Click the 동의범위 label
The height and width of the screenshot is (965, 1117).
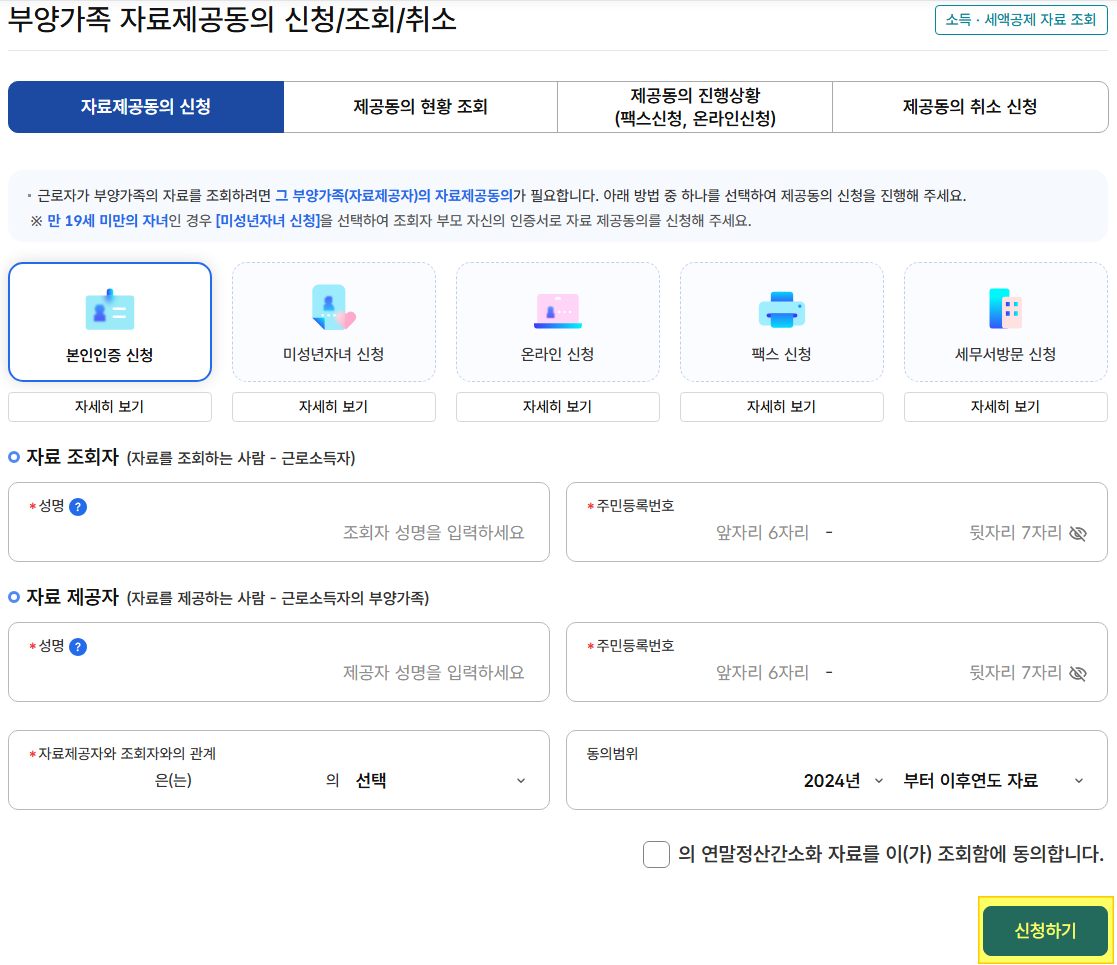612,753
